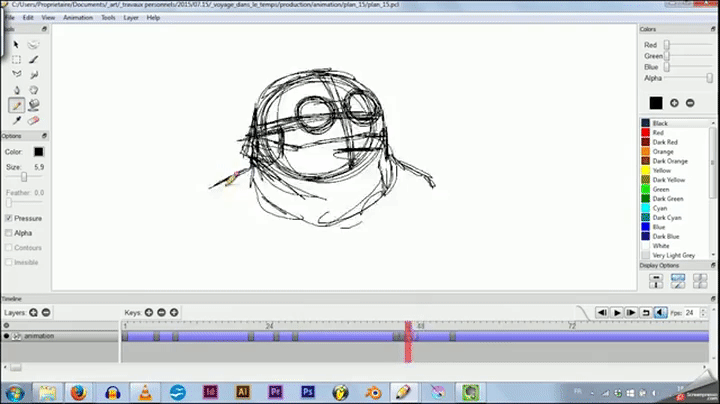Open the Help menu

(153, 17)
